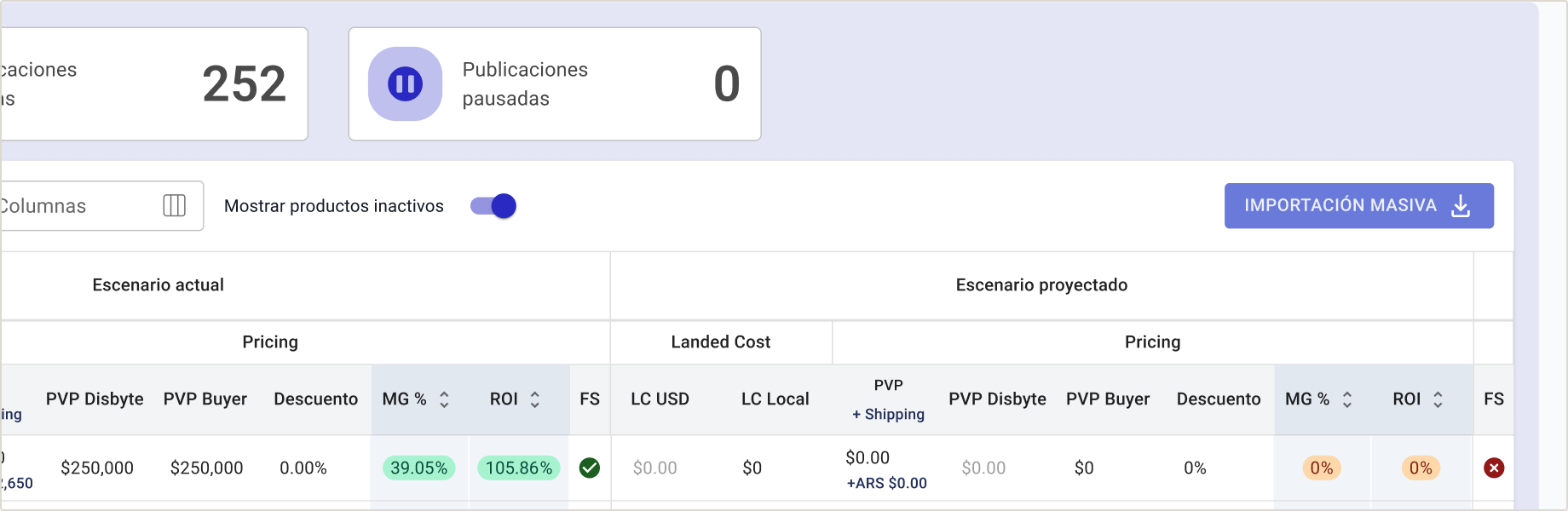
Task: Click the Landed Cost group header
Action: (x=721, y=342)
